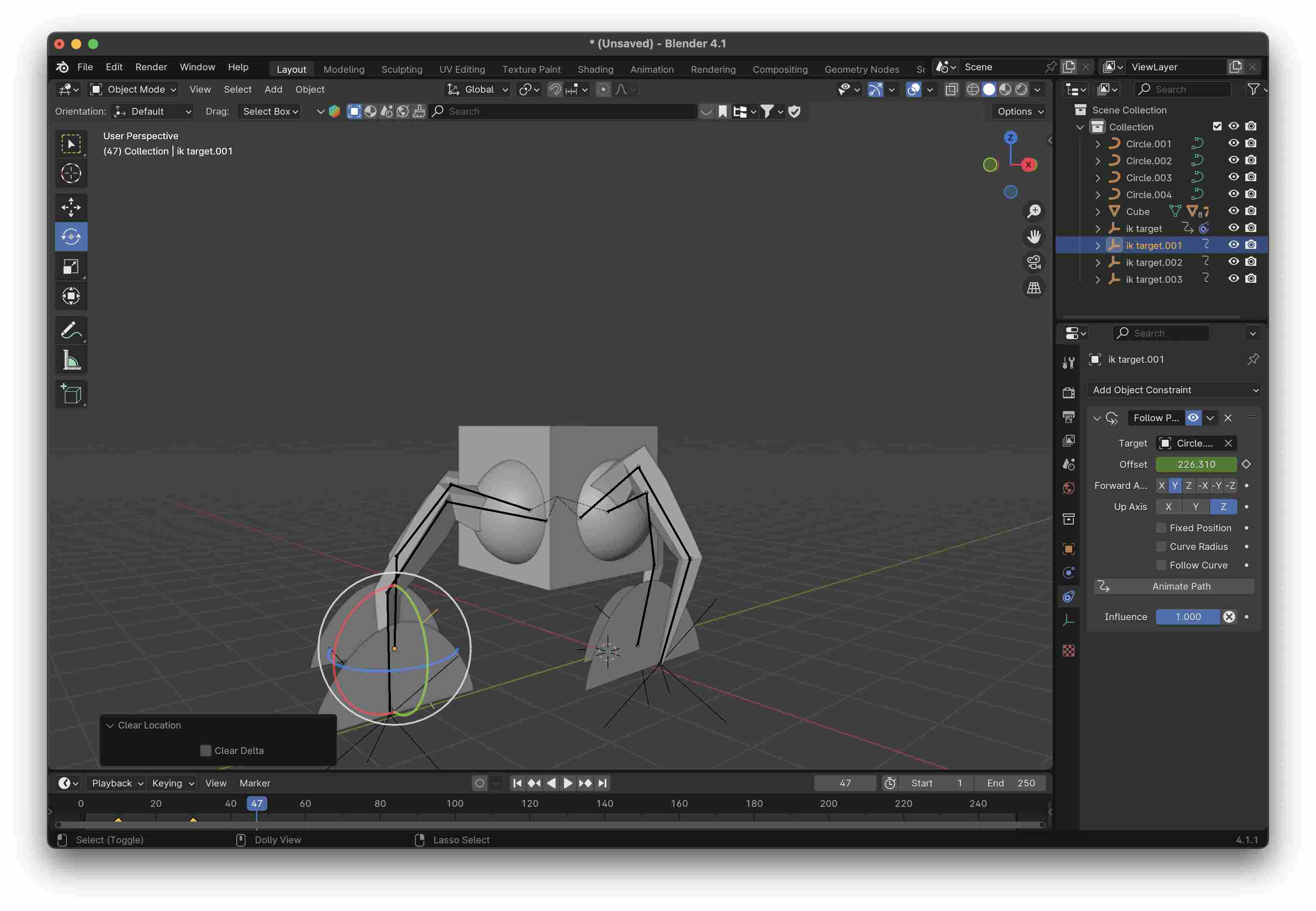This screenshot has width=1316, height=911.
Task: Open the Object Constraints properties tab
Action: pyautogui.click(x=1068, y=596)
